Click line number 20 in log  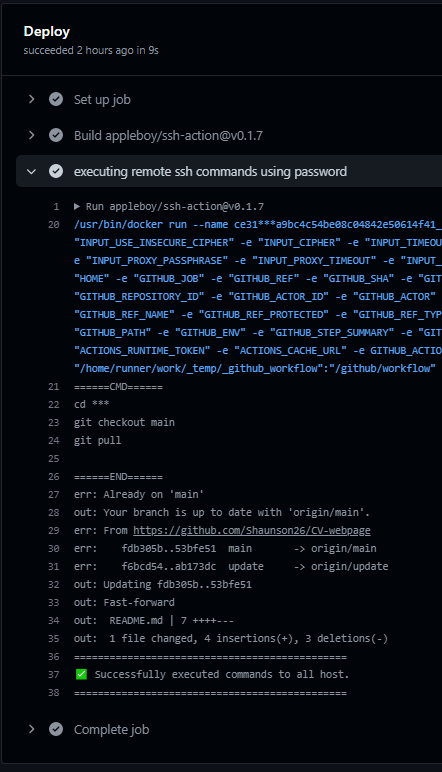(54, 225)
